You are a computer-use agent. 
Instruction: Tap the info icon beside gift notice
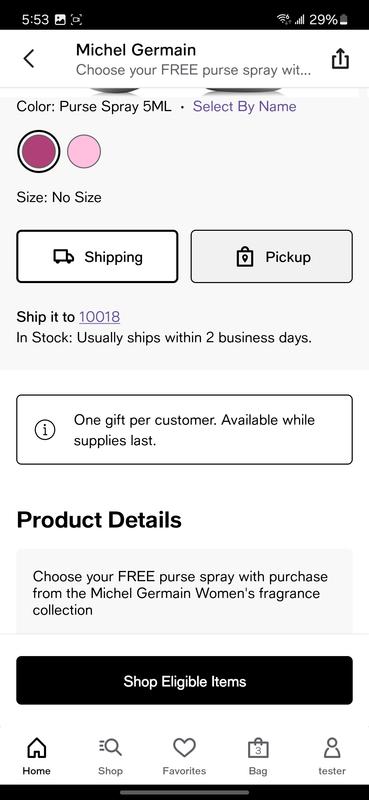click(x=45, y=430)
